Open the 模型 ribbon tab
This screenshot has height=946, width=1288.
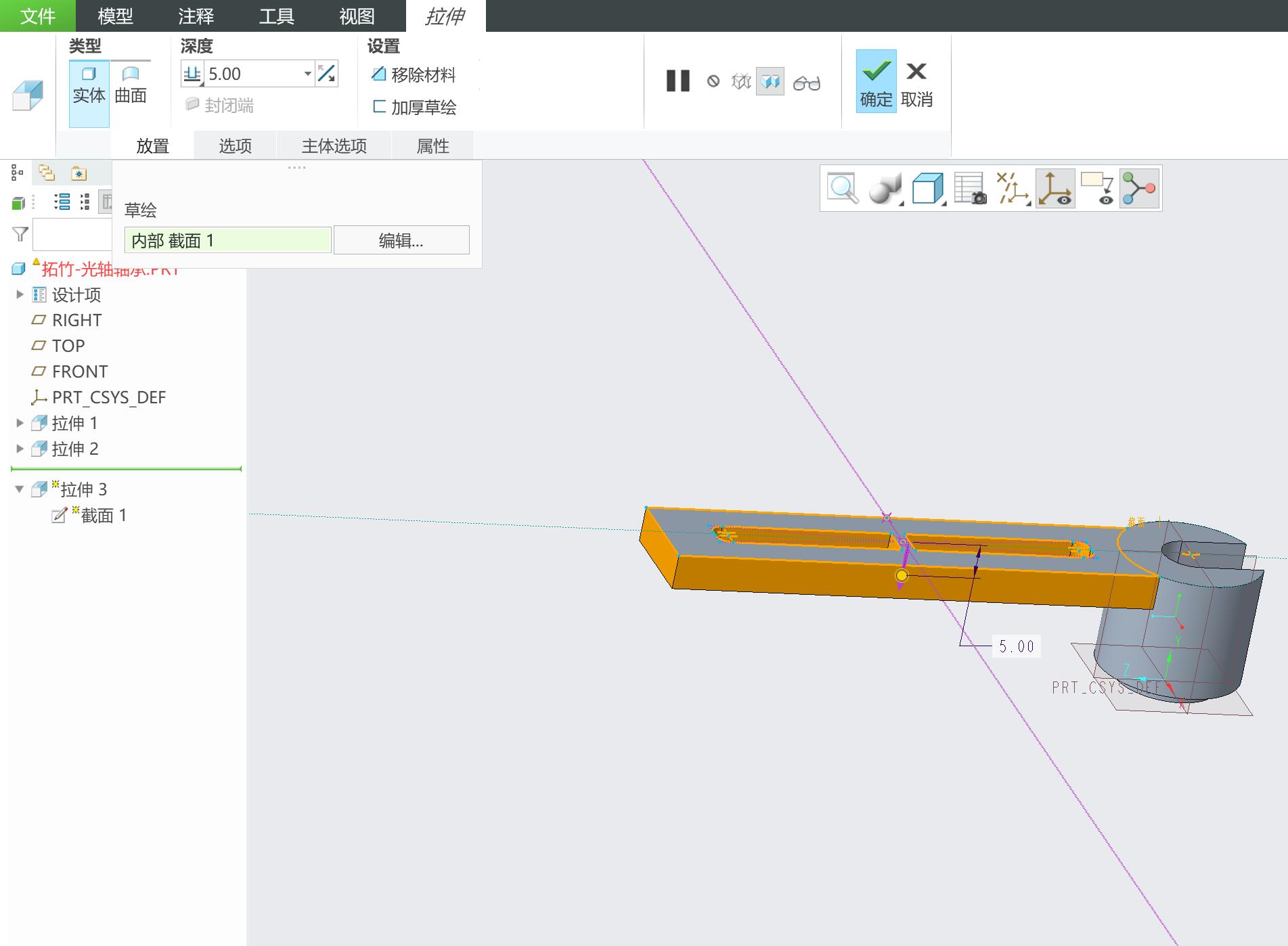[x=116, y=16]
